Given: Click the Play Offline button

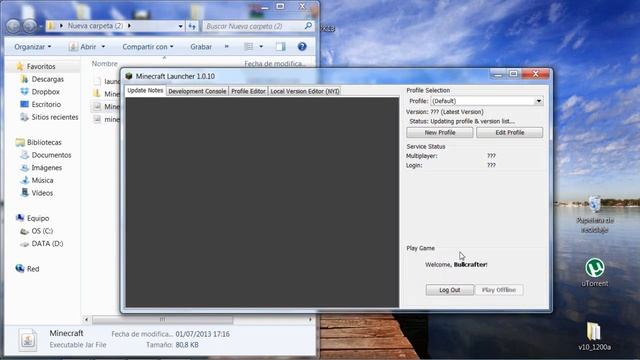Looking at the screenshot, I should click(x=499, y=290).
